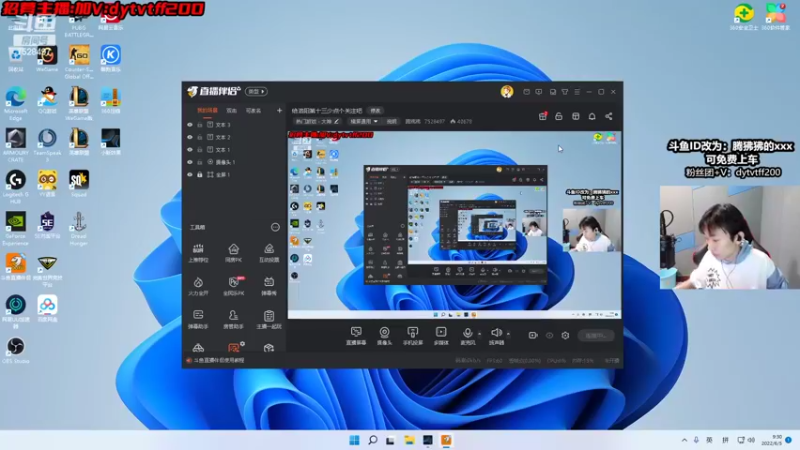The width and height of the screenshot is (800, 450).
Task: Toggle visibility of the 摄像头 1 source
Action: click(x=190, y=162)
